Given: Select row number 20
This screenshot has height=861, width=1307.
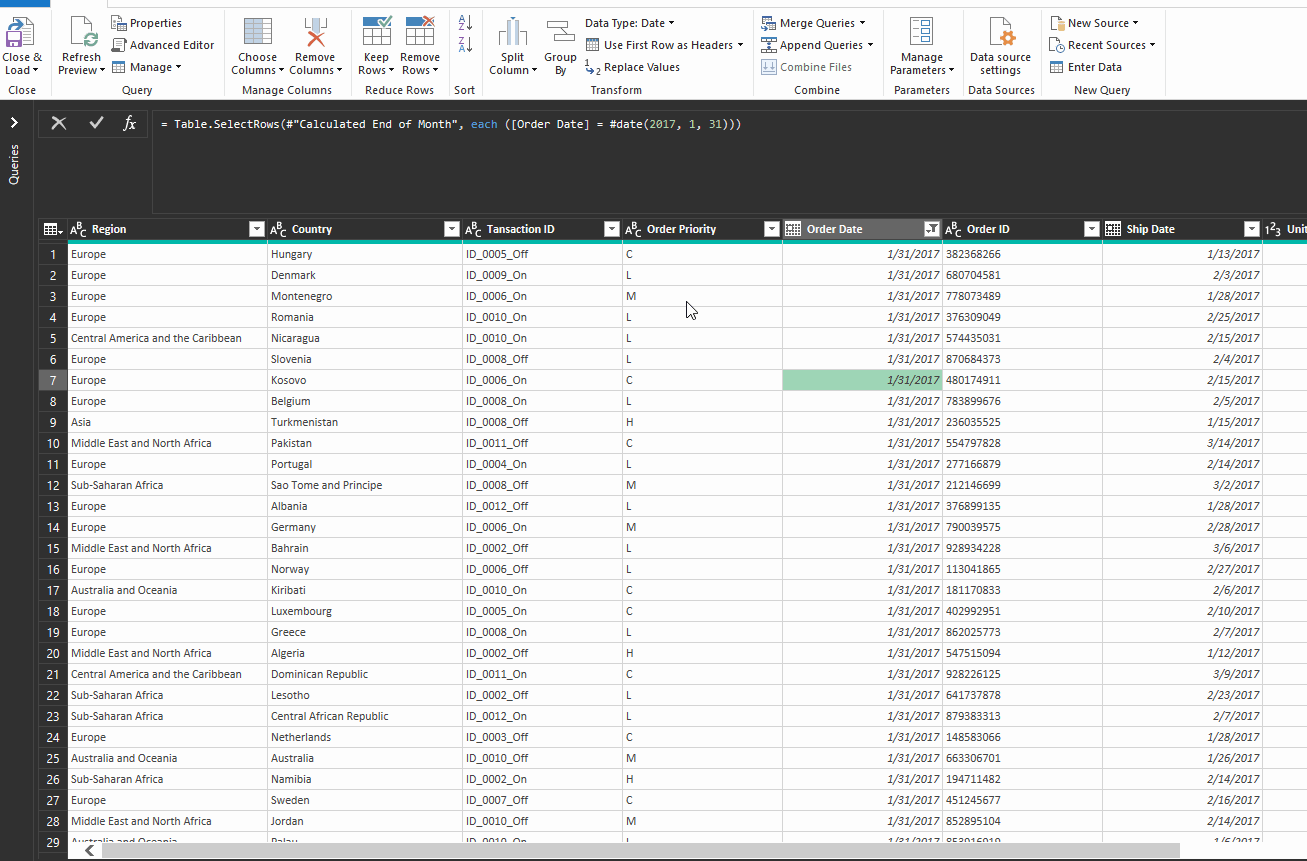Looking at the screenshot, I should 53,653.
